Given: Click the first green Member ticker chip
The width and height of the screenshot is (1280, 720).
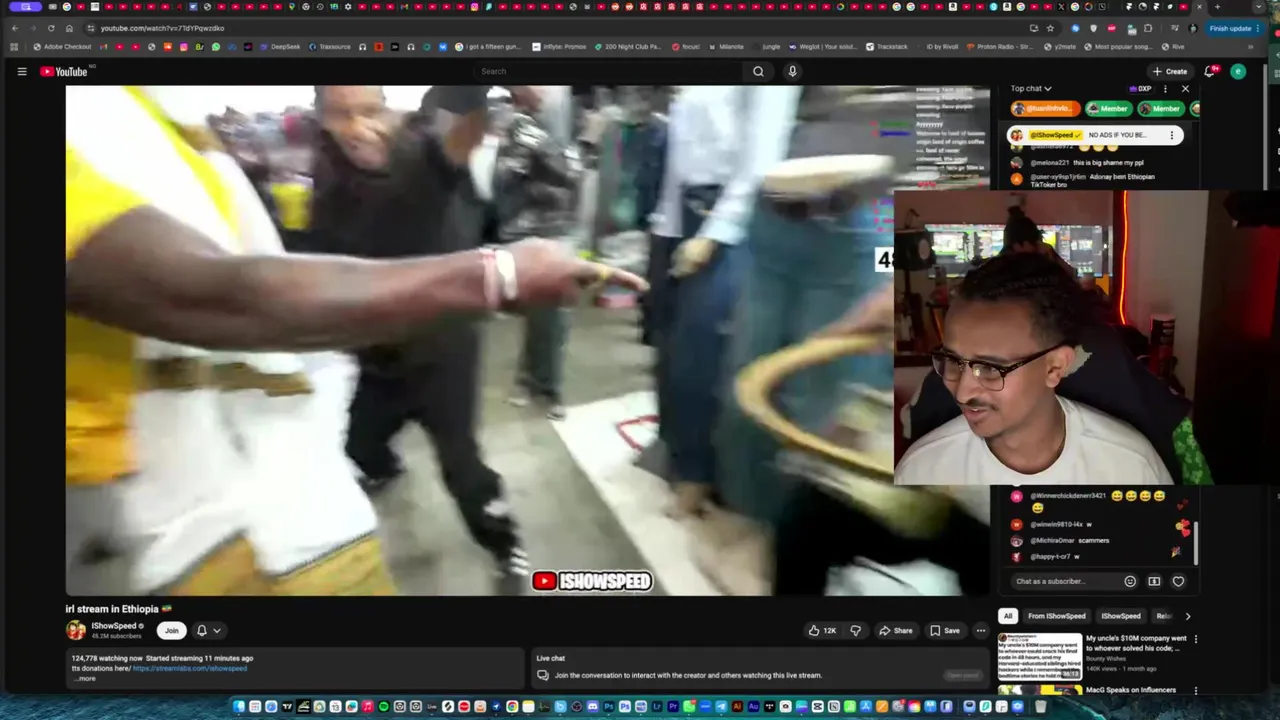Looking at the screenshot, I should [1107, 108].
